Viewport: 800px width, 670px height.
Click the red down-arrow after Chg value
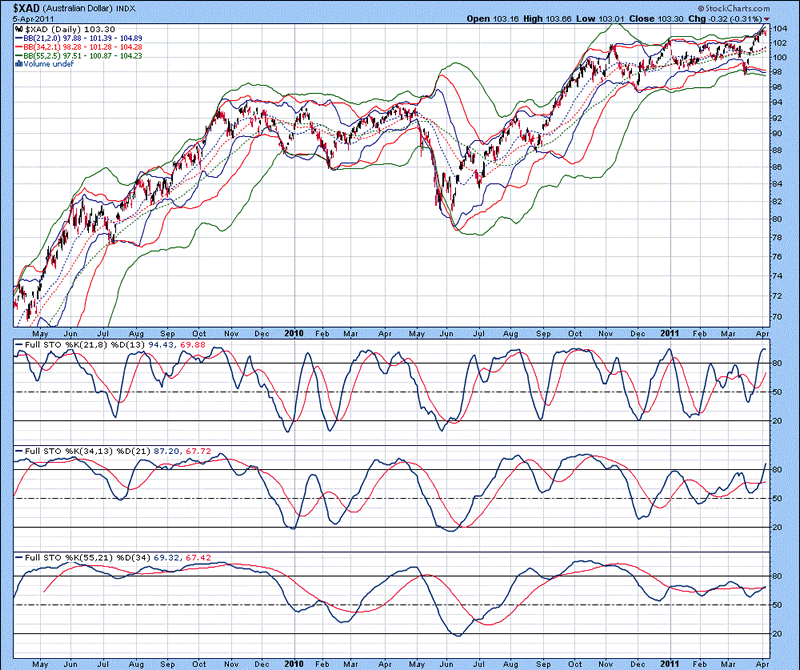pyautogui.click(x=766, y=19)
